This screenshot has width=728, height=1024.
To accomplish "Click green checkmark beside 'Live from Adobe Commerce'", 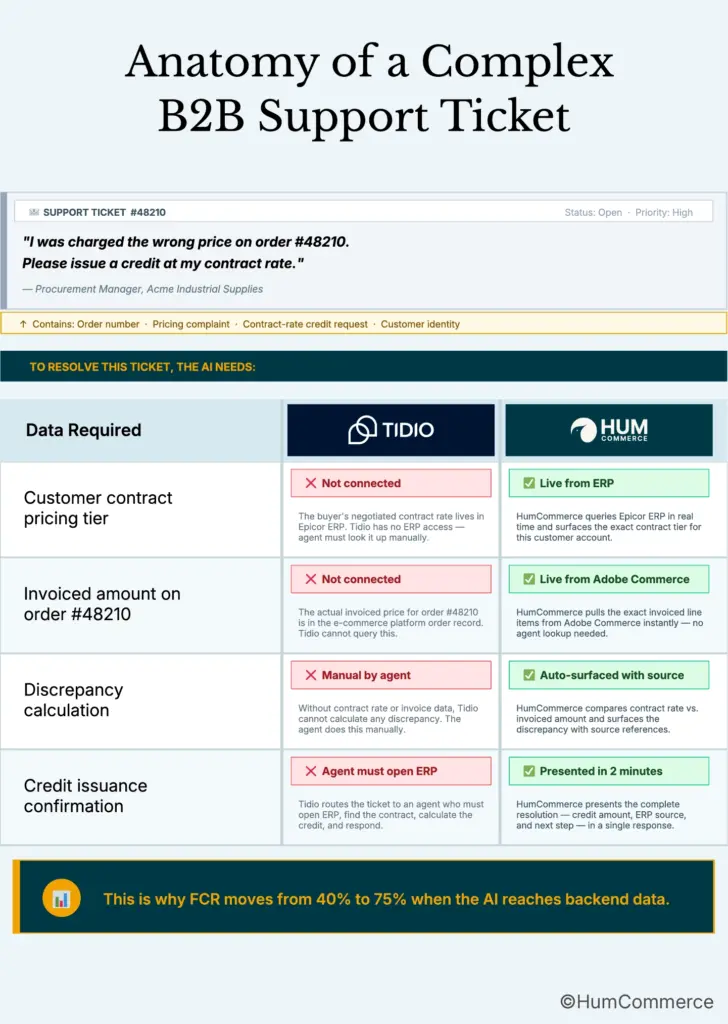I will click(529, 579).
